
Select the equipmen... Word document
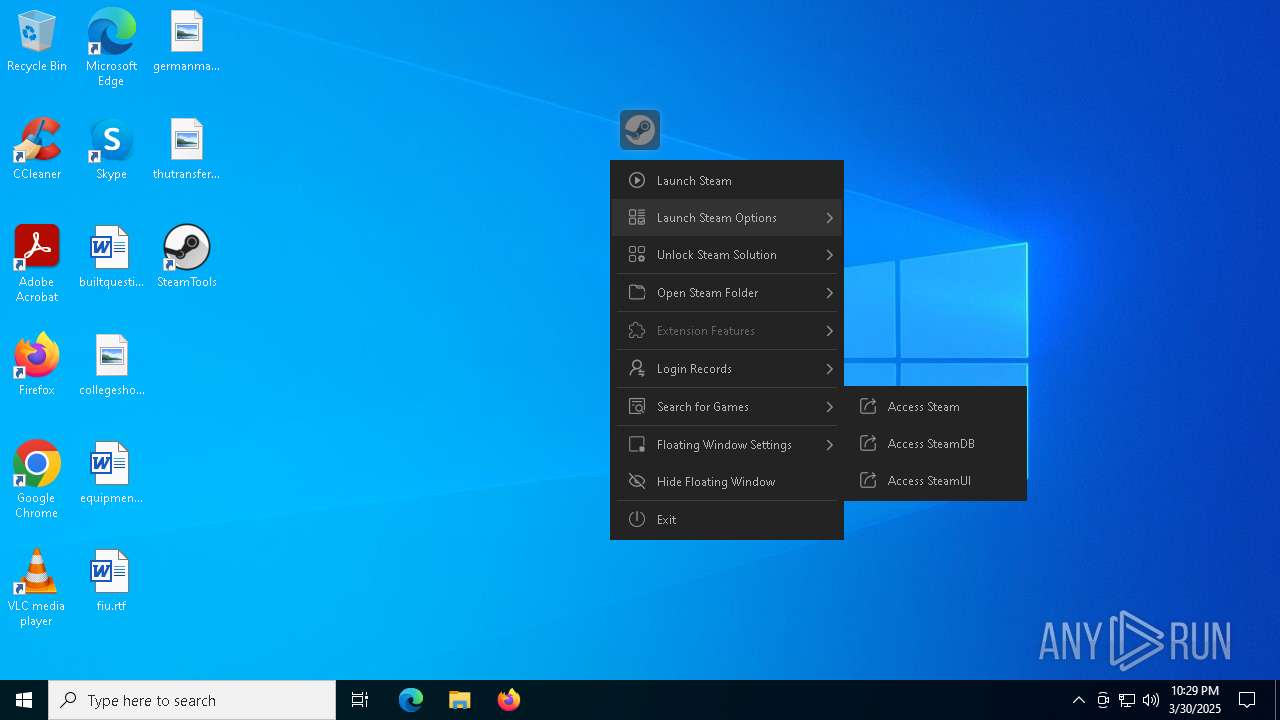[x=111, y=472]
